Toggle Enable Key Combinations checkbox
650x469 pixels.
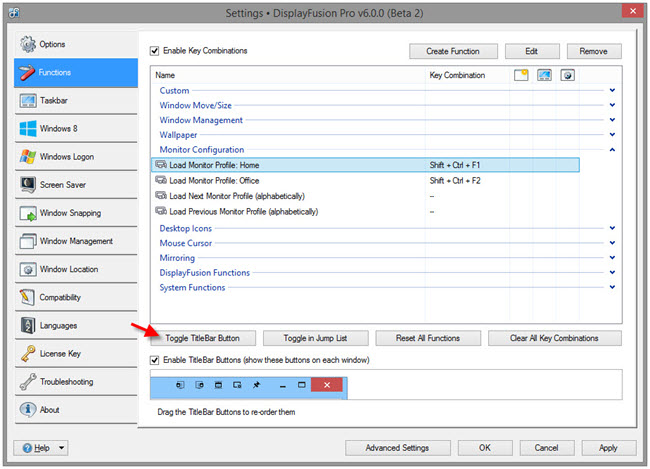pos(155,51)
